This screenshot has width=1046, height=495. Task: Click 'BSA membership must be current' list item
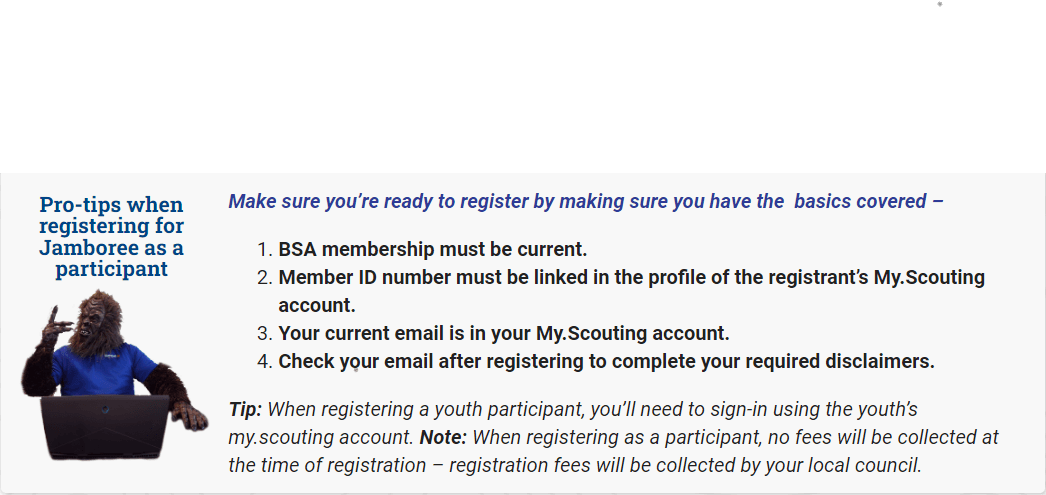tap(433, 250)
